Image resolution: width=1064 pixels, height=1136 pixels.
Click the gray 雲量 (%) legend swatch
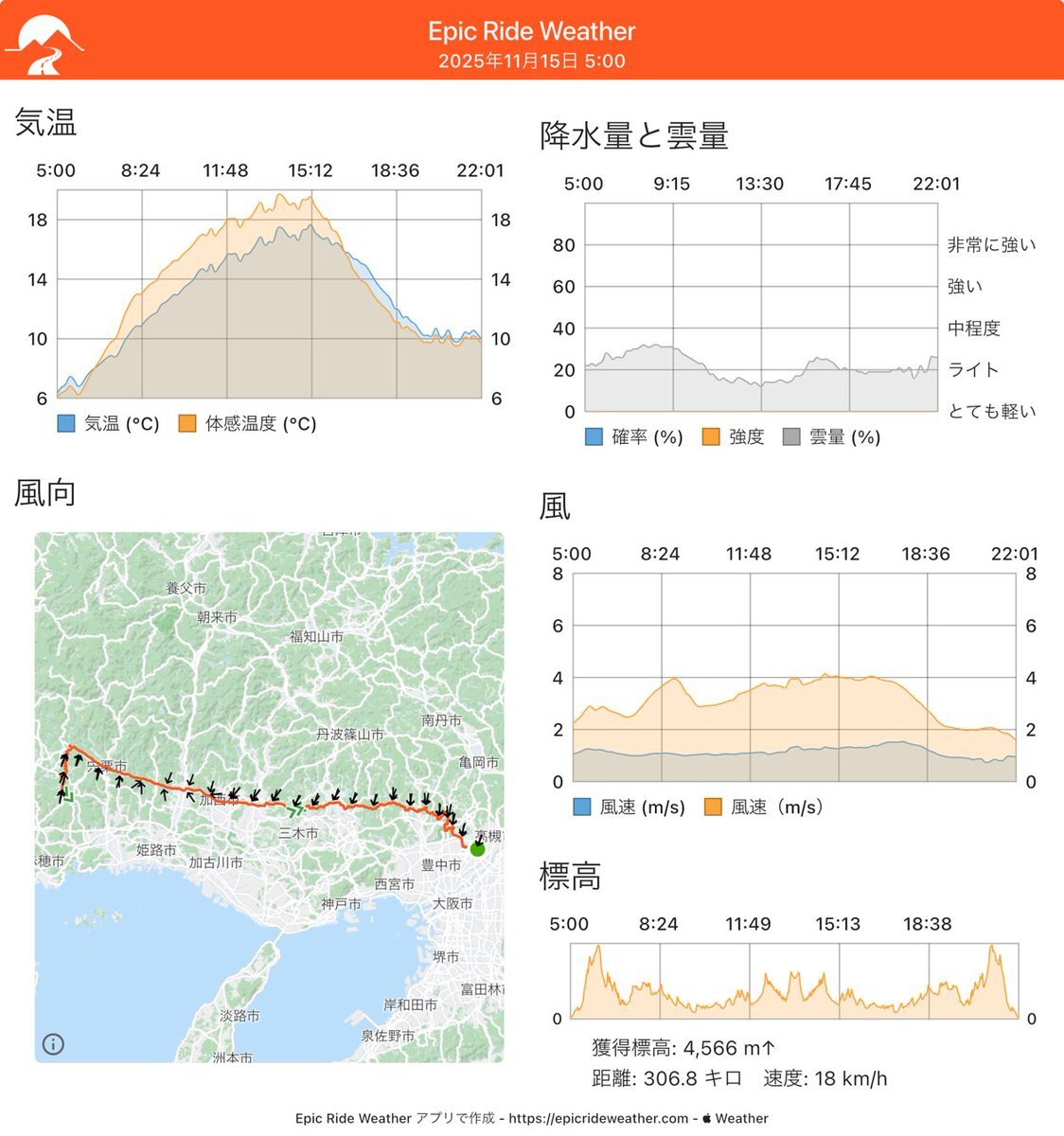pos(792,436)
